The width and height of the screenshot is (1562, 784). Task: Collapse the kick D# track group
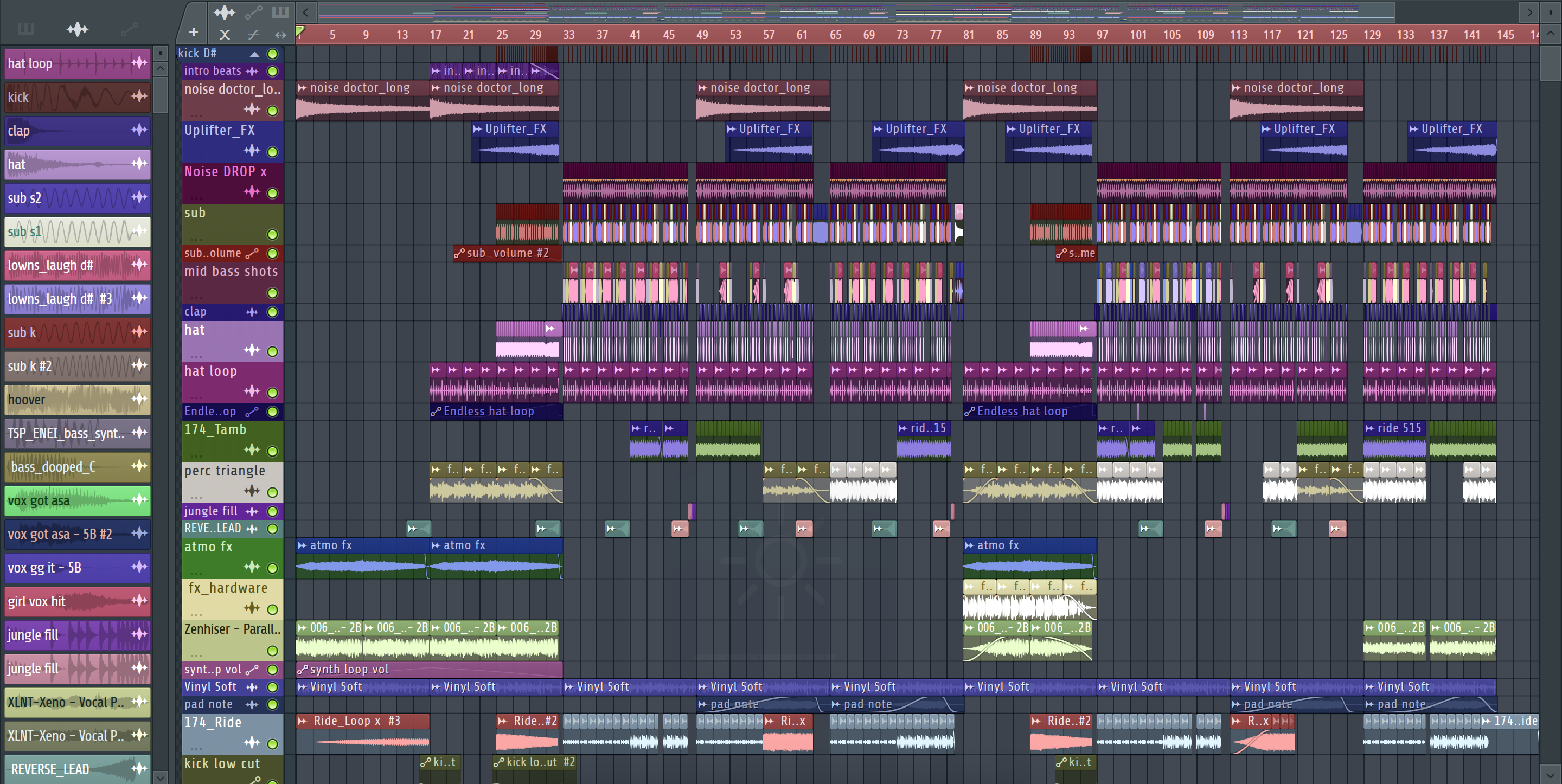255,54
